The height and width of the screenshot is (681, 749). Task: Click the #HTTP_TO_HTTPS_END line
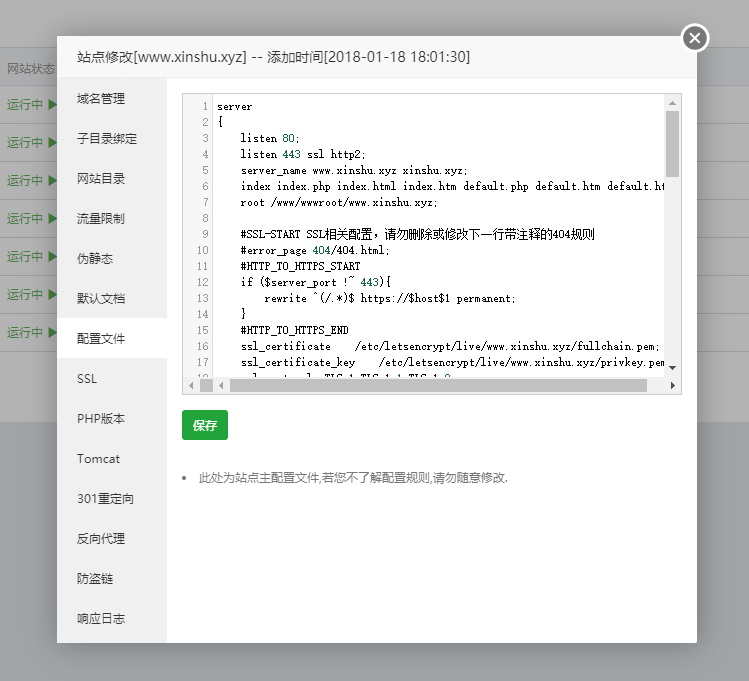[294, 330]
